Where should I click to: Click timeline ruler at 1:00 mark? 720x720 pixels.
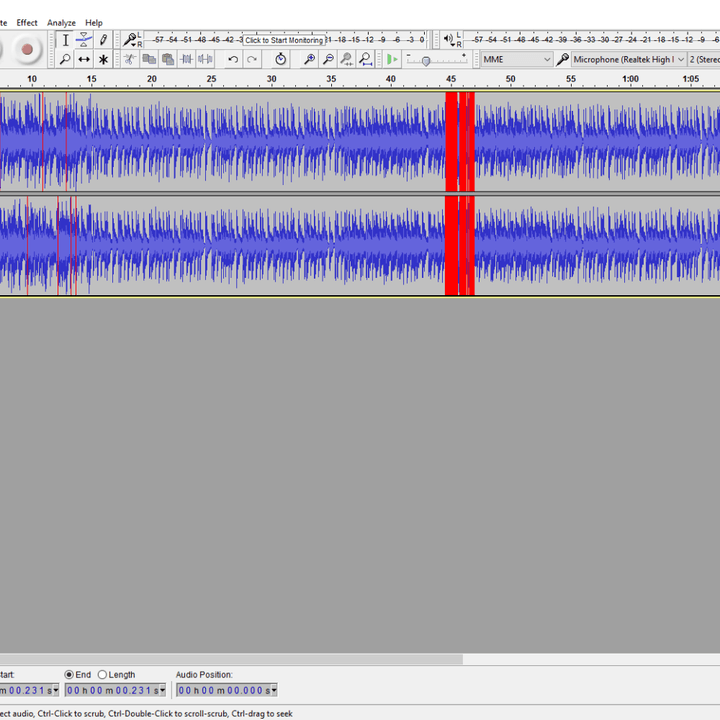coord(630,79)
